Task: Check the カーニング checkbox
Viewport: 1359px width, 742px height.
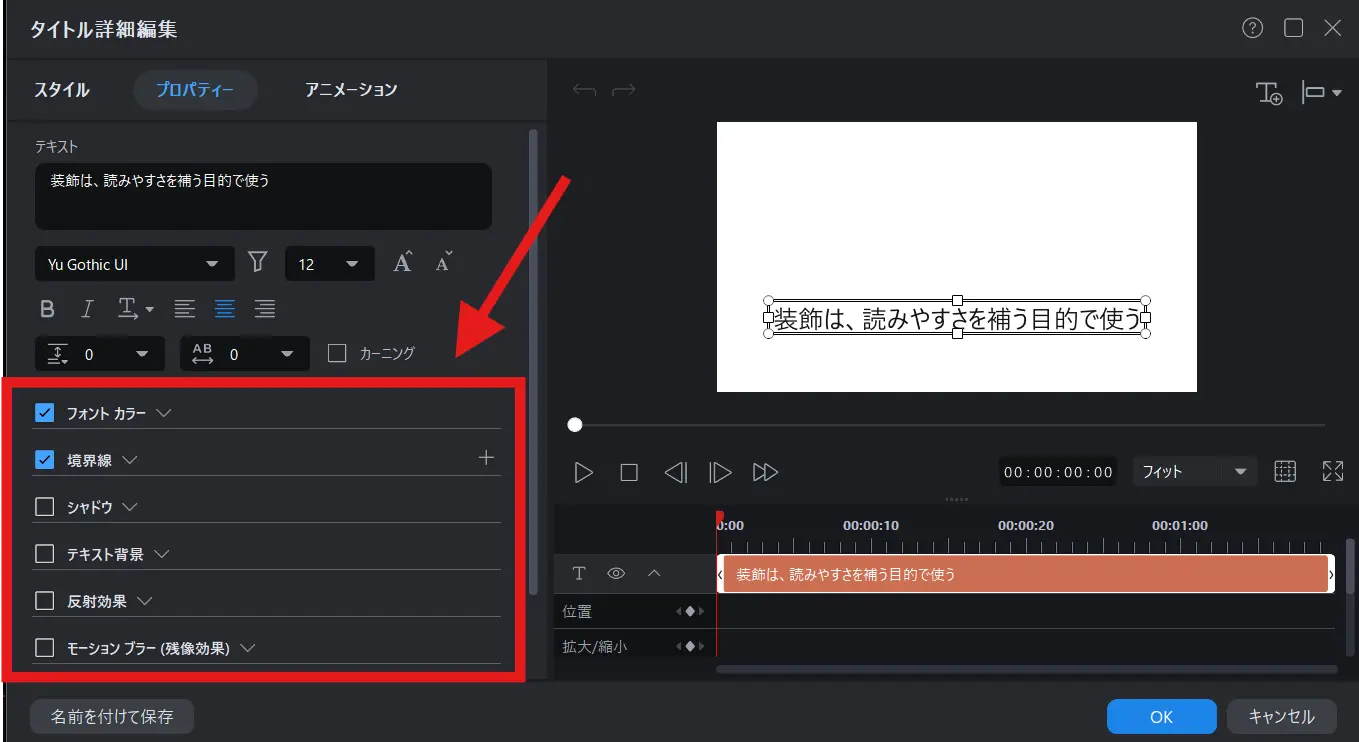Action: 337,353
